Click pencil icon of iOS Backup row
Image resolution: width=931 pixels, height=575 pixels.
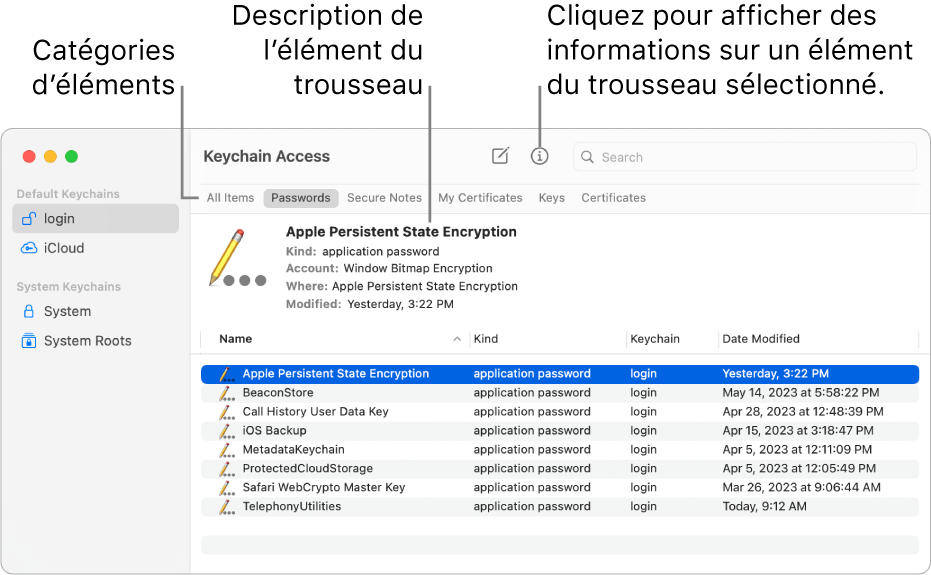coord(227,431)
